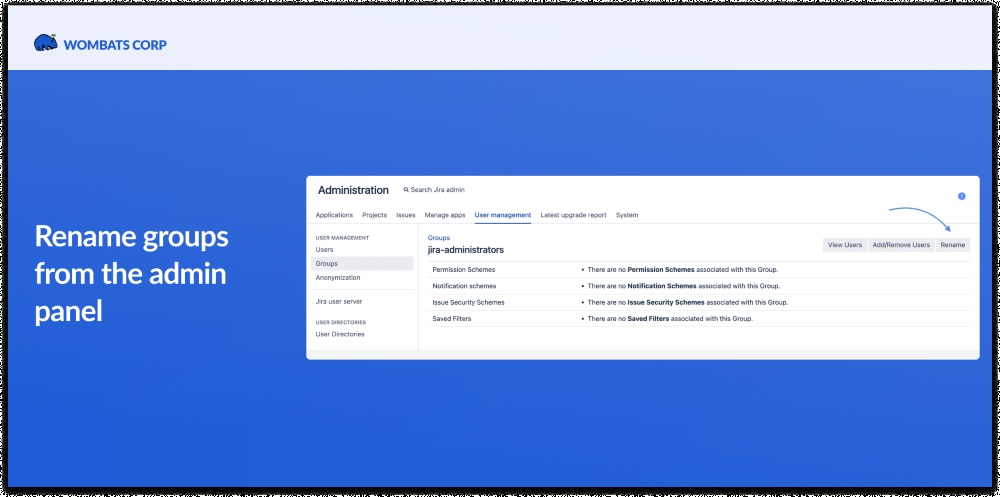Click the 'no Saved Filters associated' message
Viewport: 1000px width, 497px height.
click(670, 318)
